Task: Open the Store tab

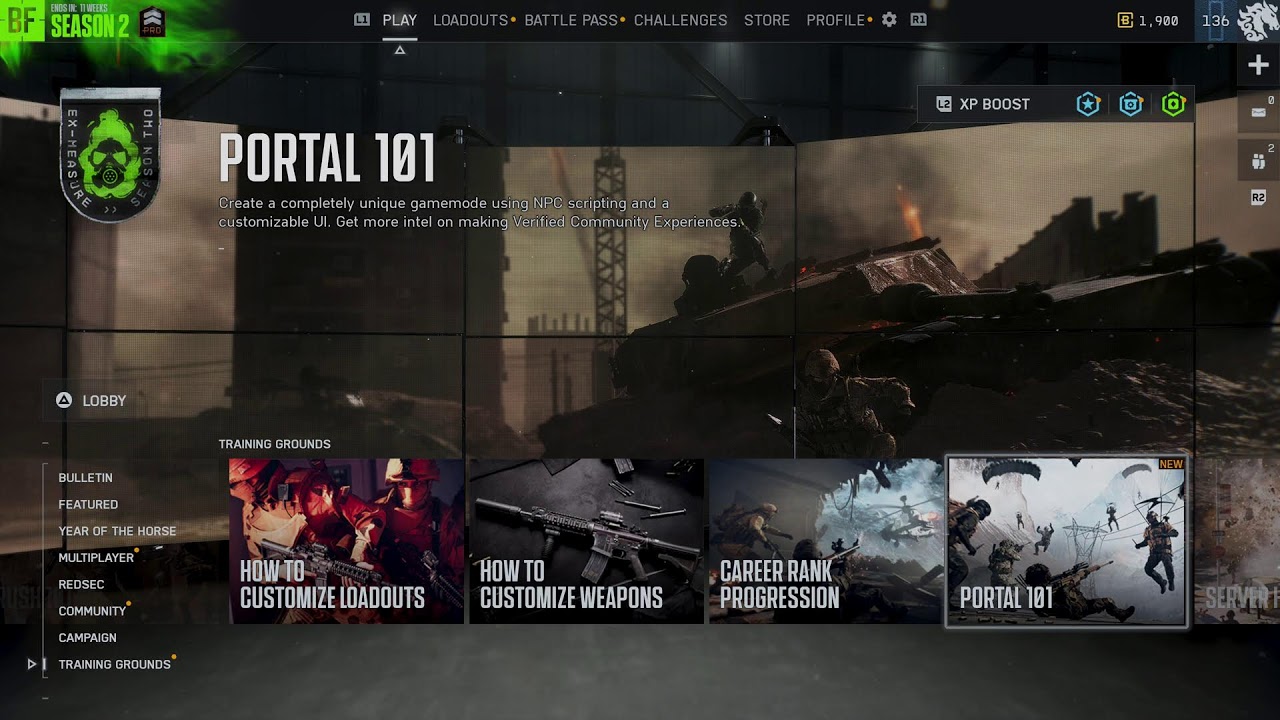Action: [767, 20]
